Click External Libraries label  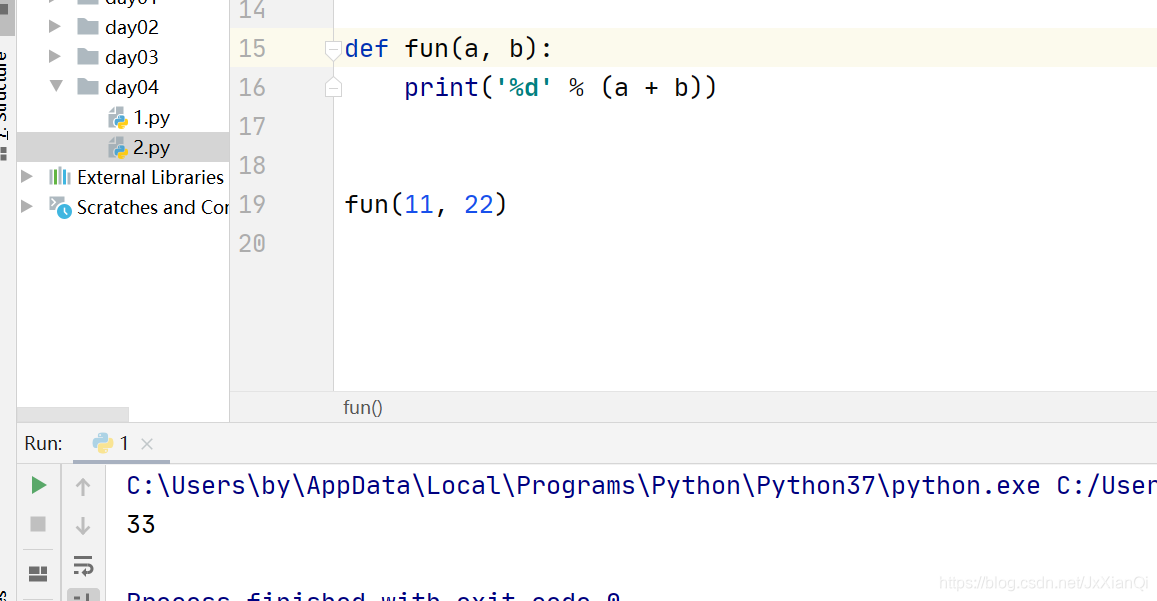pyautogui.click(x=151, y=177)
